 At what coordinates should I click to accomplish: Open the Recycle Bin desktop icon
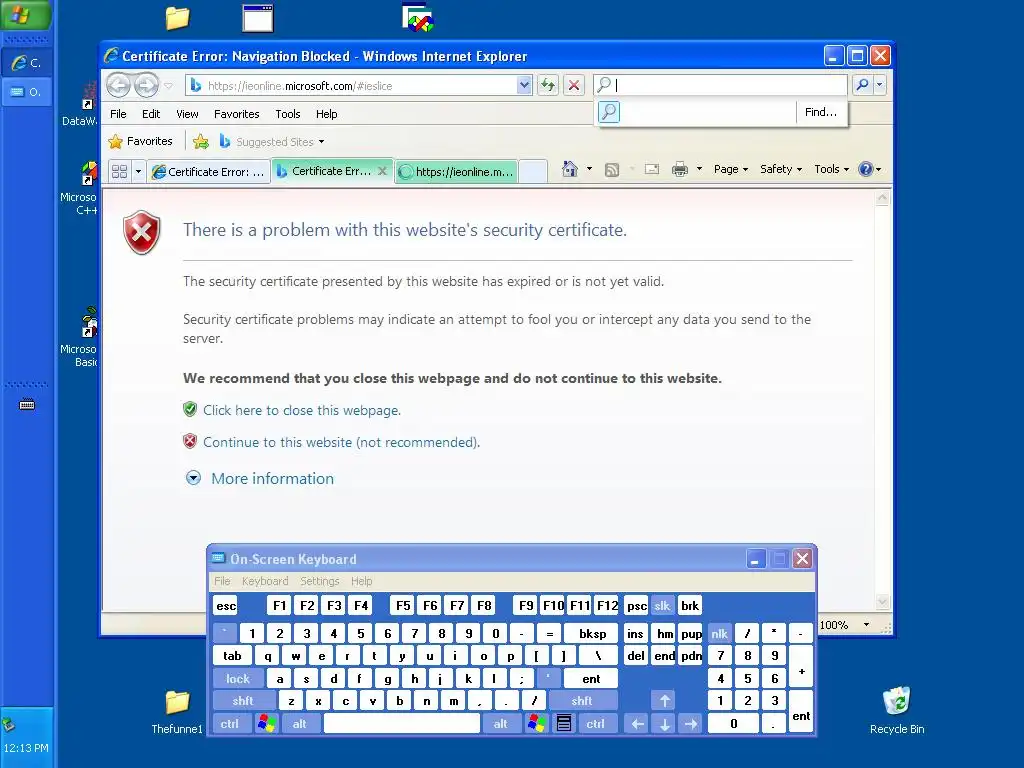[897, 711]
